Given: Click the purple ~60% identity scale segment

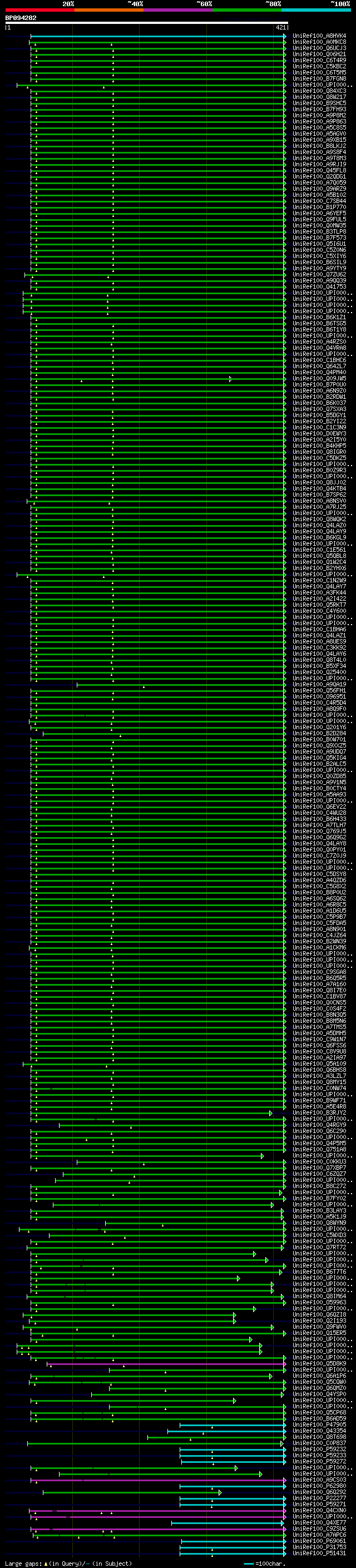Looking at the screenshot, I should [x=179, y=10].
